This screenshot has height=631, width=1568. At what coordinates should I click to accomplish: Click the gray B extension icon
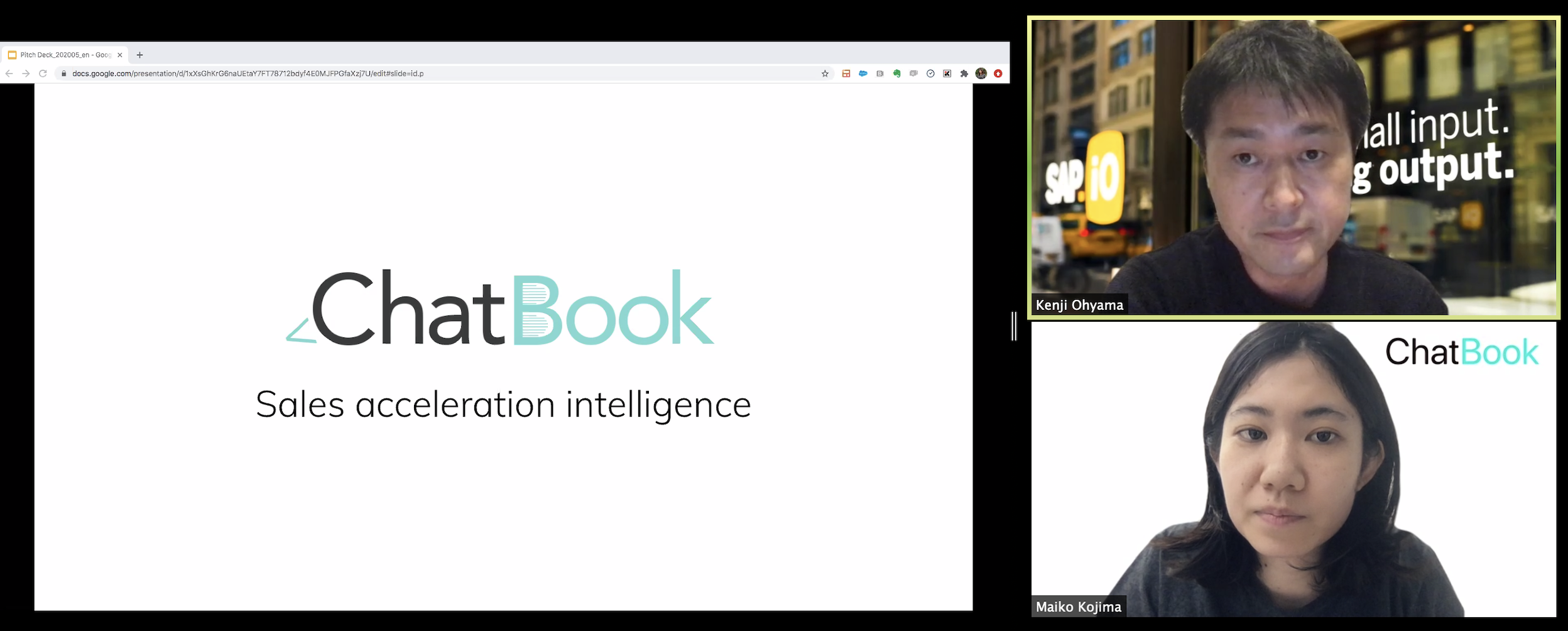[879, 74]
